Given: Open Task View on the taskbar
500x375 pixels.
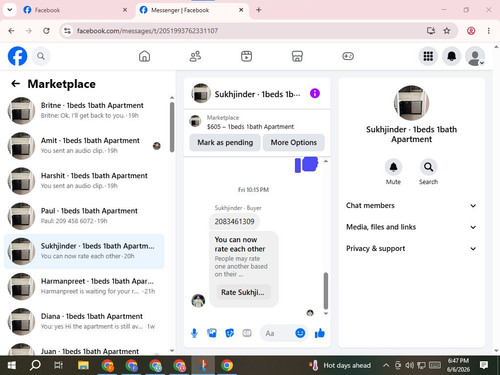Looking at the screenshot, I should (59, 365).
